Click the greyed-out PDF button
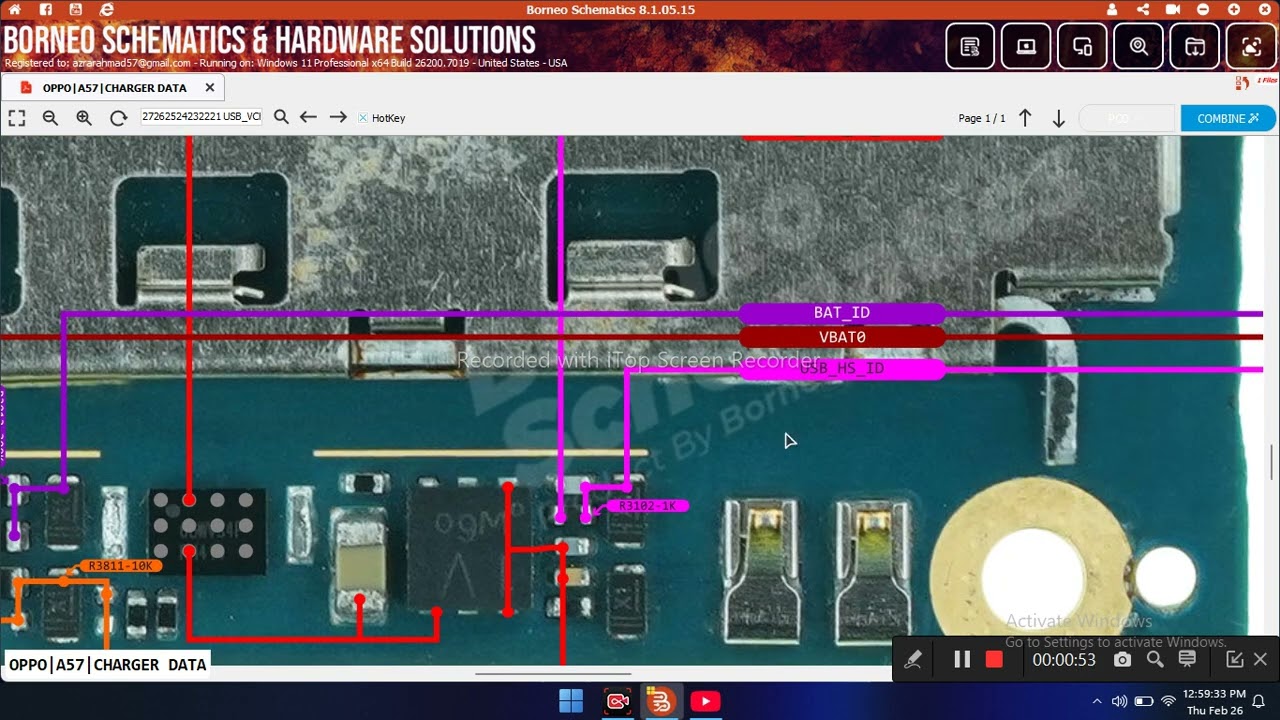 click(1126, 118)
